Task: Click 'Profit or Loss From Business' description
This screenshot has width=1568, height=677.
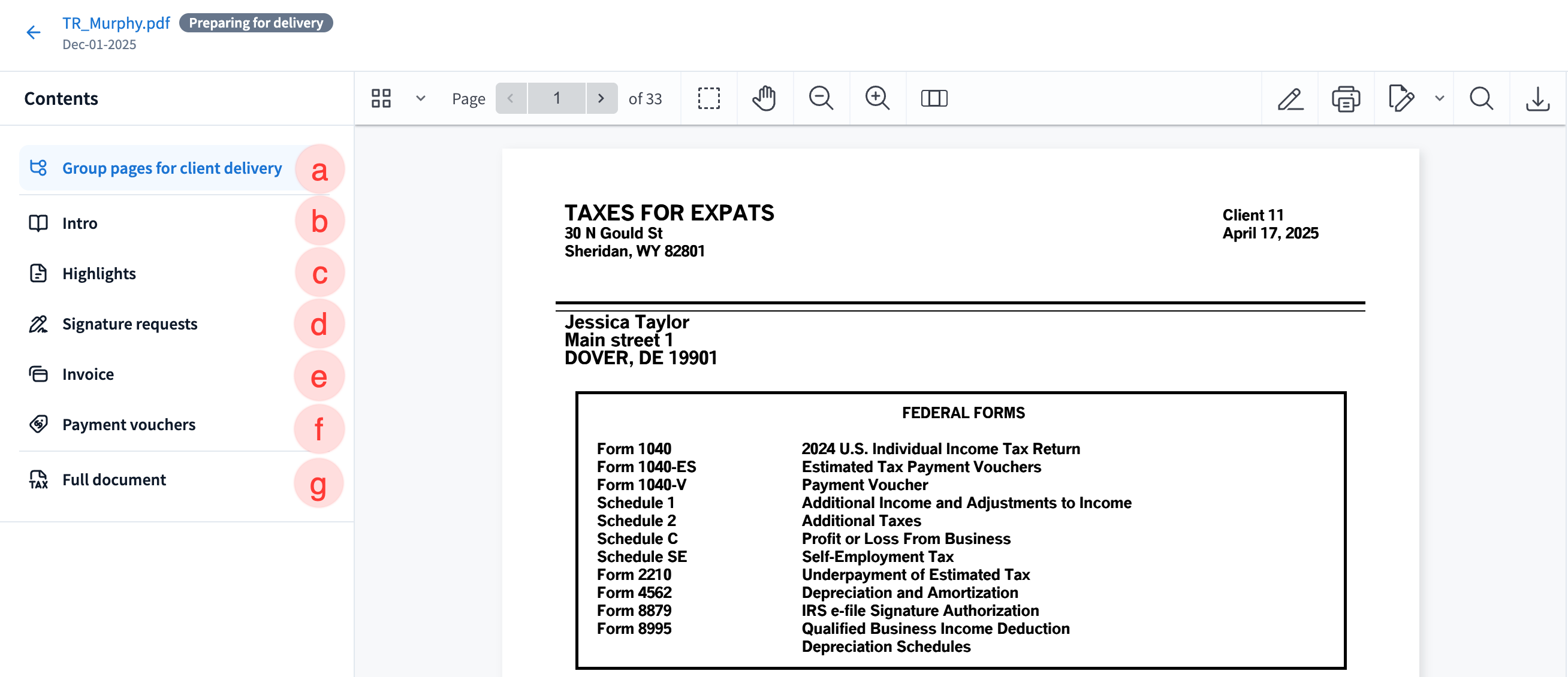Action: click(x=906, y=539)
